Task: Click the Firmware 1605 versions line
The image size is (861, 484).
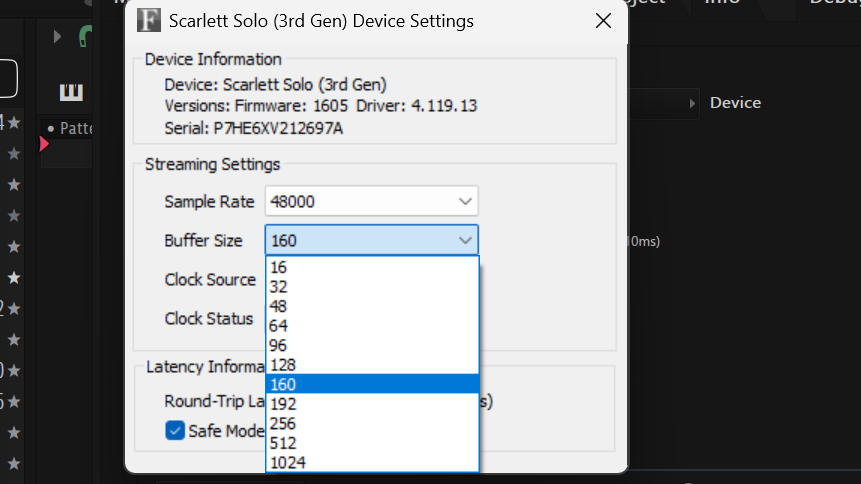Action: pos(321,105)
